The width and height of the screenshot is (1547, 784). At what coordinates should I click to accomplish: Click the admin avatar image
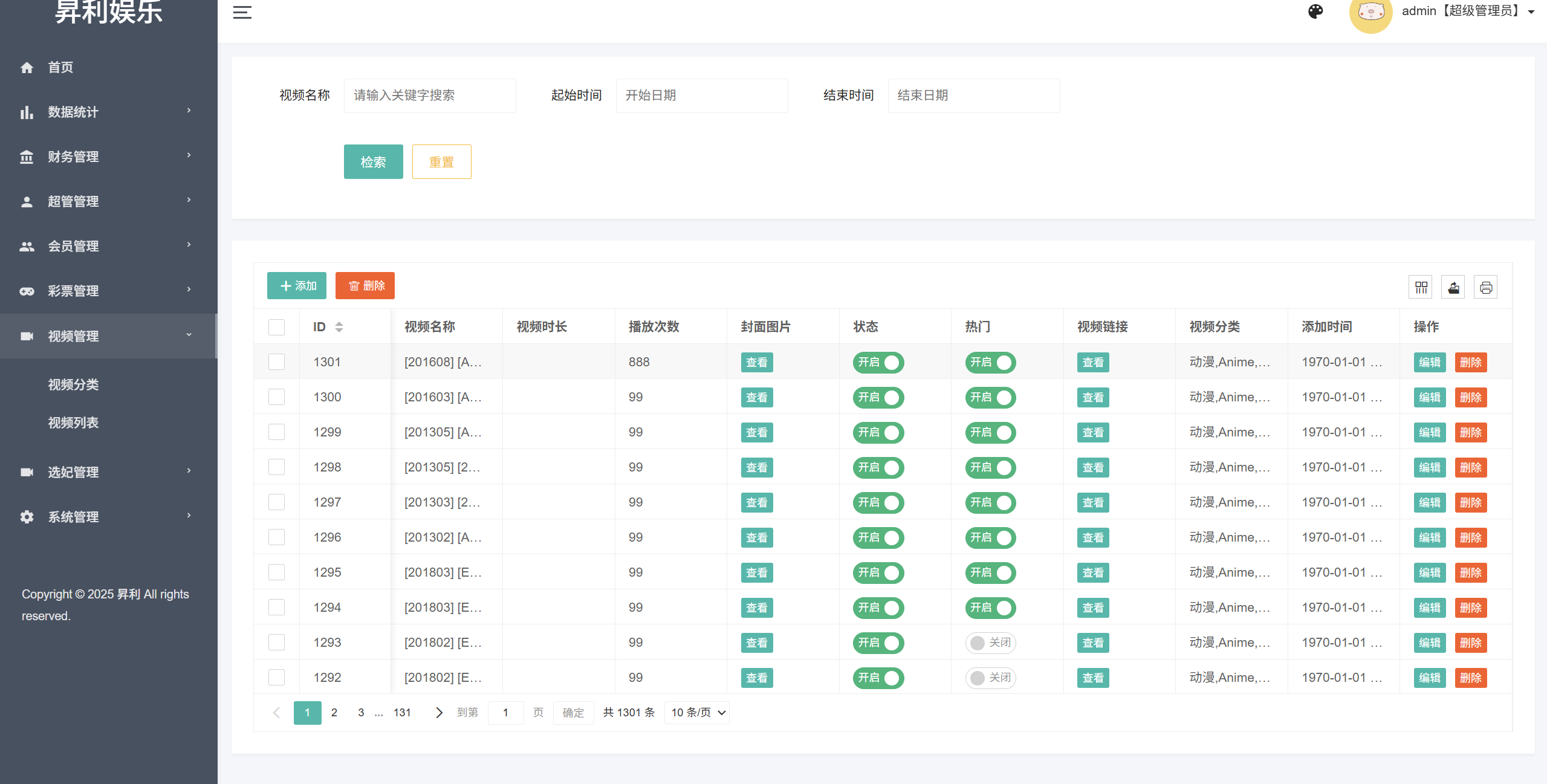[1370, 13]
